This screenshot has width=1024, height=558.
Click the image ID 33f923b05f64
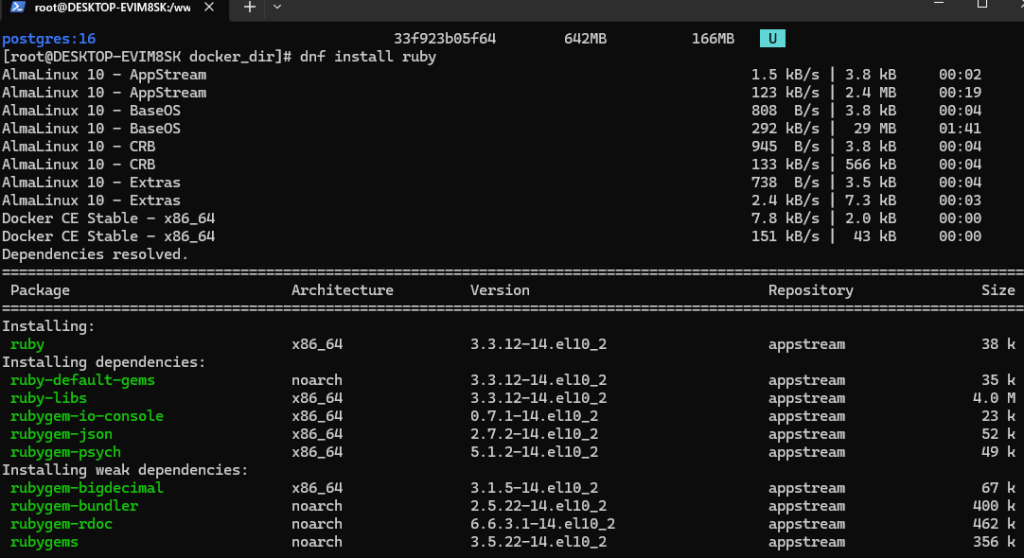pos(445,39)
